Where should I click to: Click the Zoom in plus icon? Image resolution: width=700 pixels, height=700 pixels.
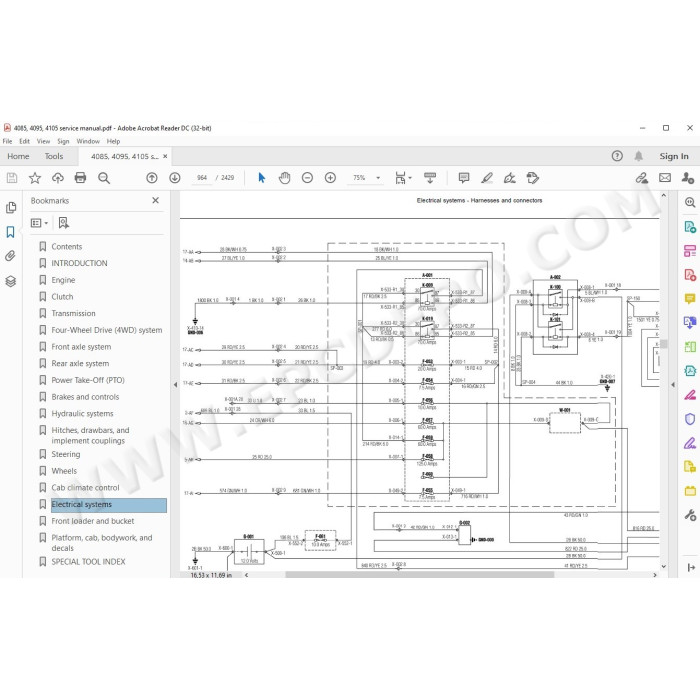click(x=330, y=178)
